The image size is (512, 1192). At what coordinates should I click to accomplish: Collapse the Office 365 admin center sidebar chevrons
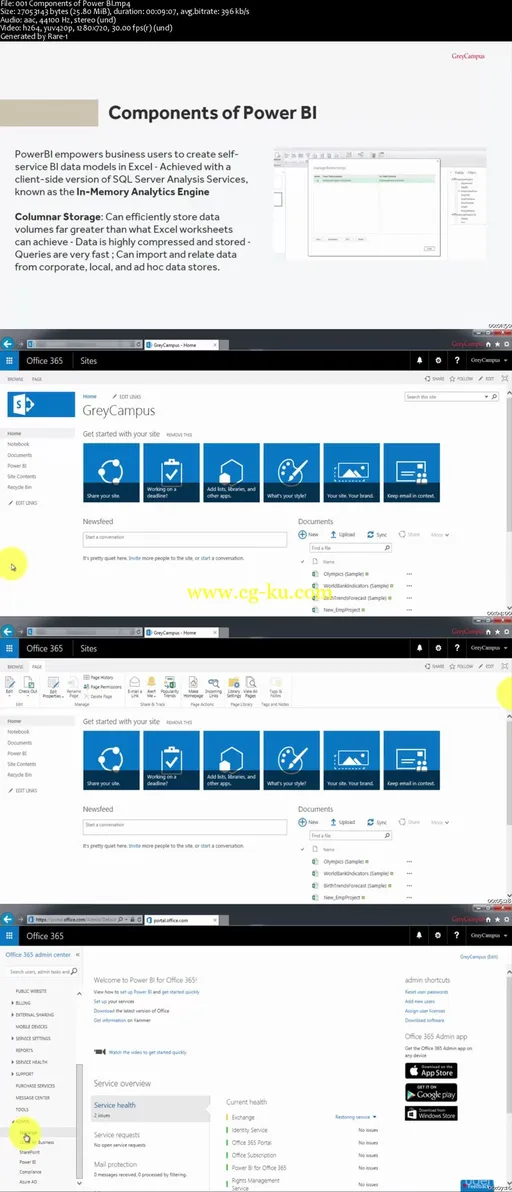[x=77, y=954]
